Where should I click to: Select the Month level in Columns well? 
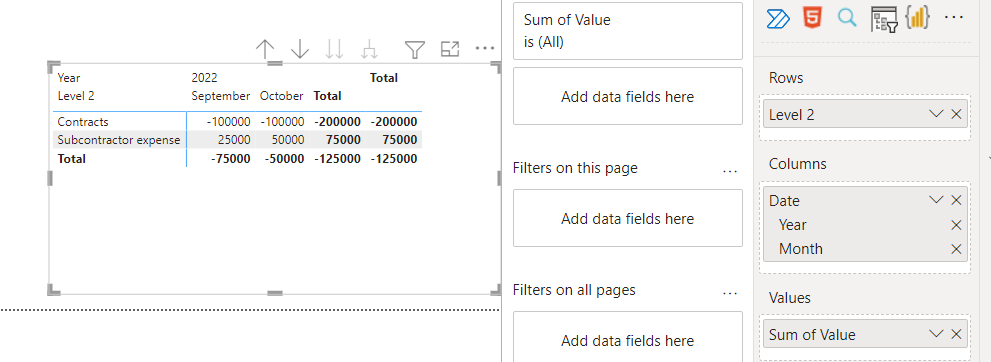pos(801,249)
